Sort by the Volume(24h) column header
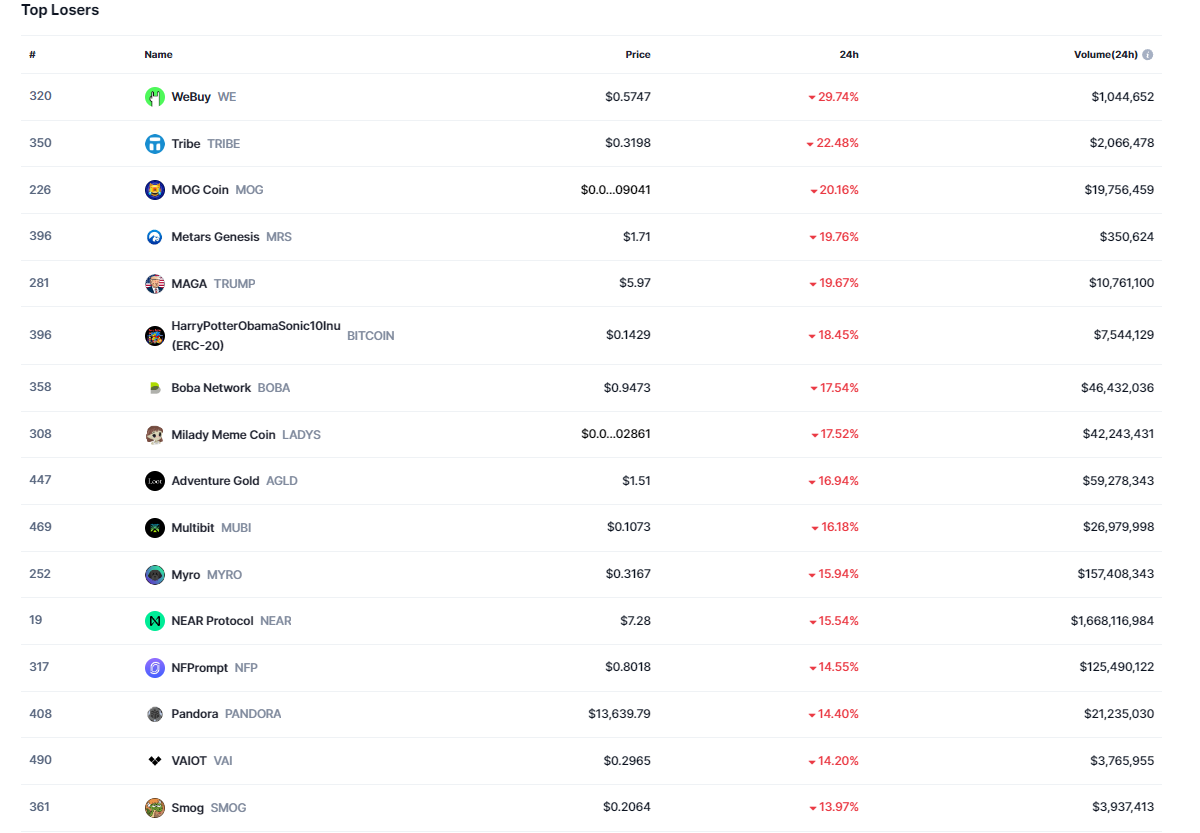The height and width of the screenshot is (833, 1200). [x=1105, y=55]
